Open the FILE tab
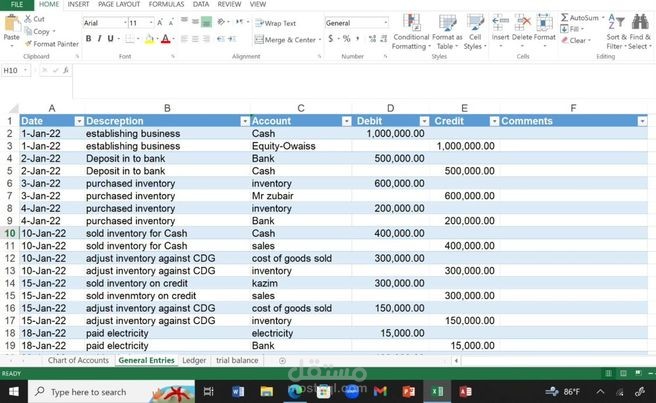 point(17,4)
